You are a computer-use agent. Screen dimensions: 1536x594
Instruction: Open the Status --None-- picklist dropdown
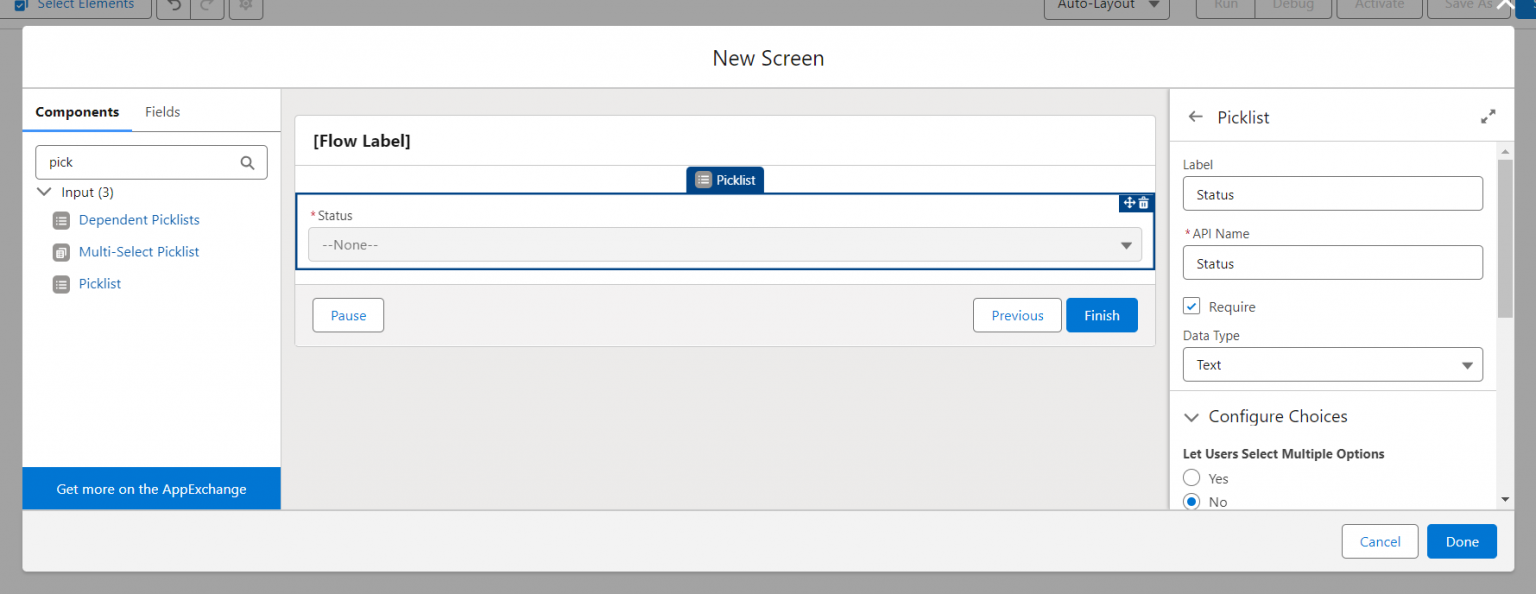[x=1126, y=244]
